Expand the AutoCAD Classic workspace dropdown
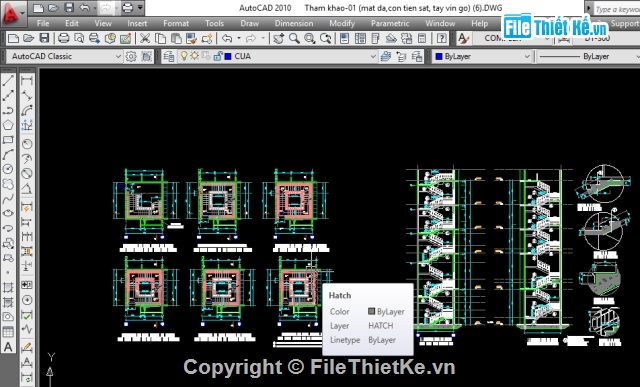640x387 pixels. (118, 56)
